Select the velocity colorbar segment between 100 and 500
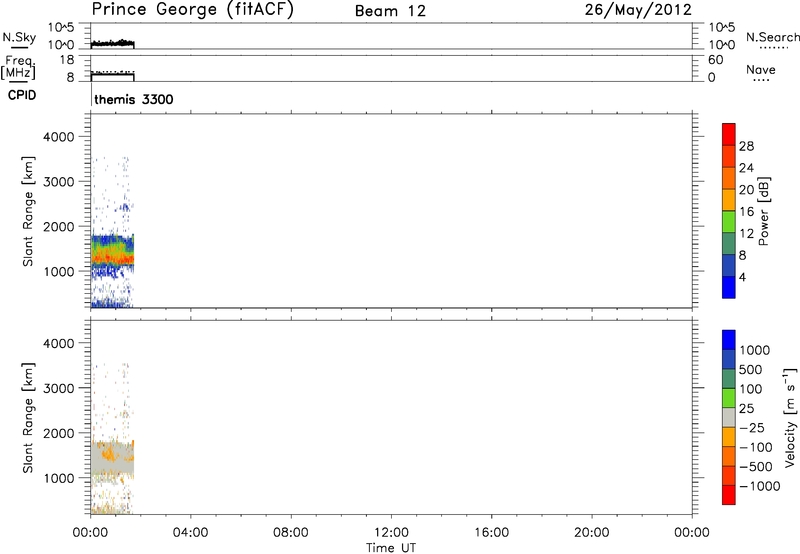Image resolution: width=800 pixels, height=554 pixels. tap(729, 379)
